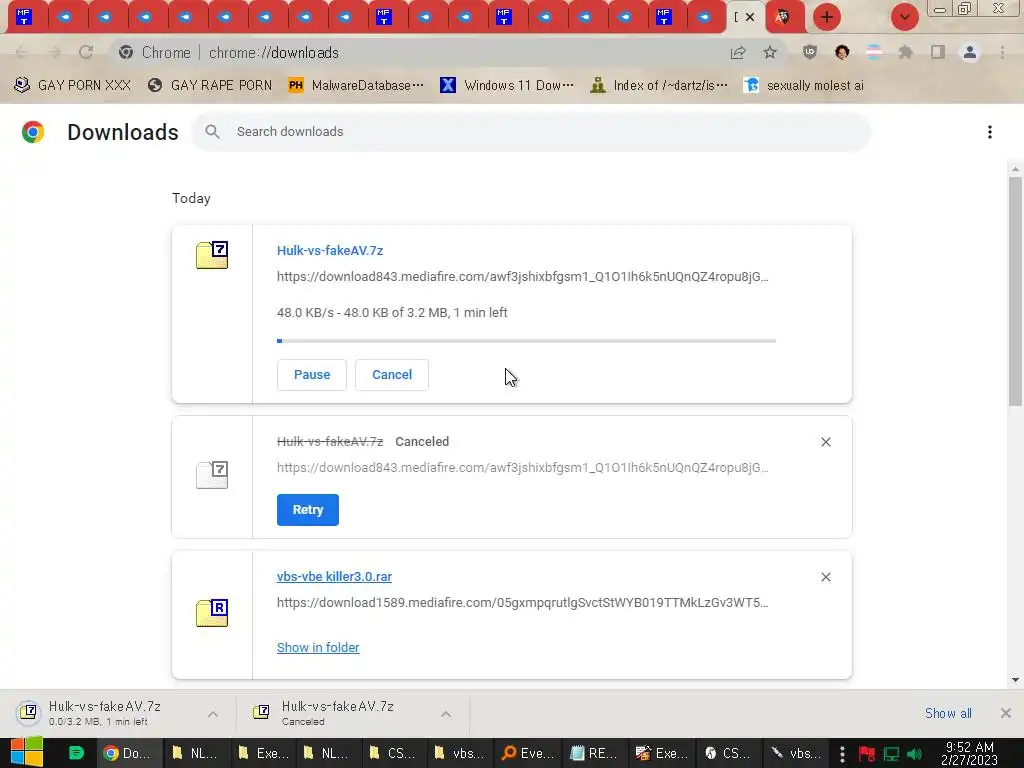Image resolution: width=1024 pixels, height=768 pixels.
Task: Click the Chrome site-info icon in the address bar
Action: point(126,52)
